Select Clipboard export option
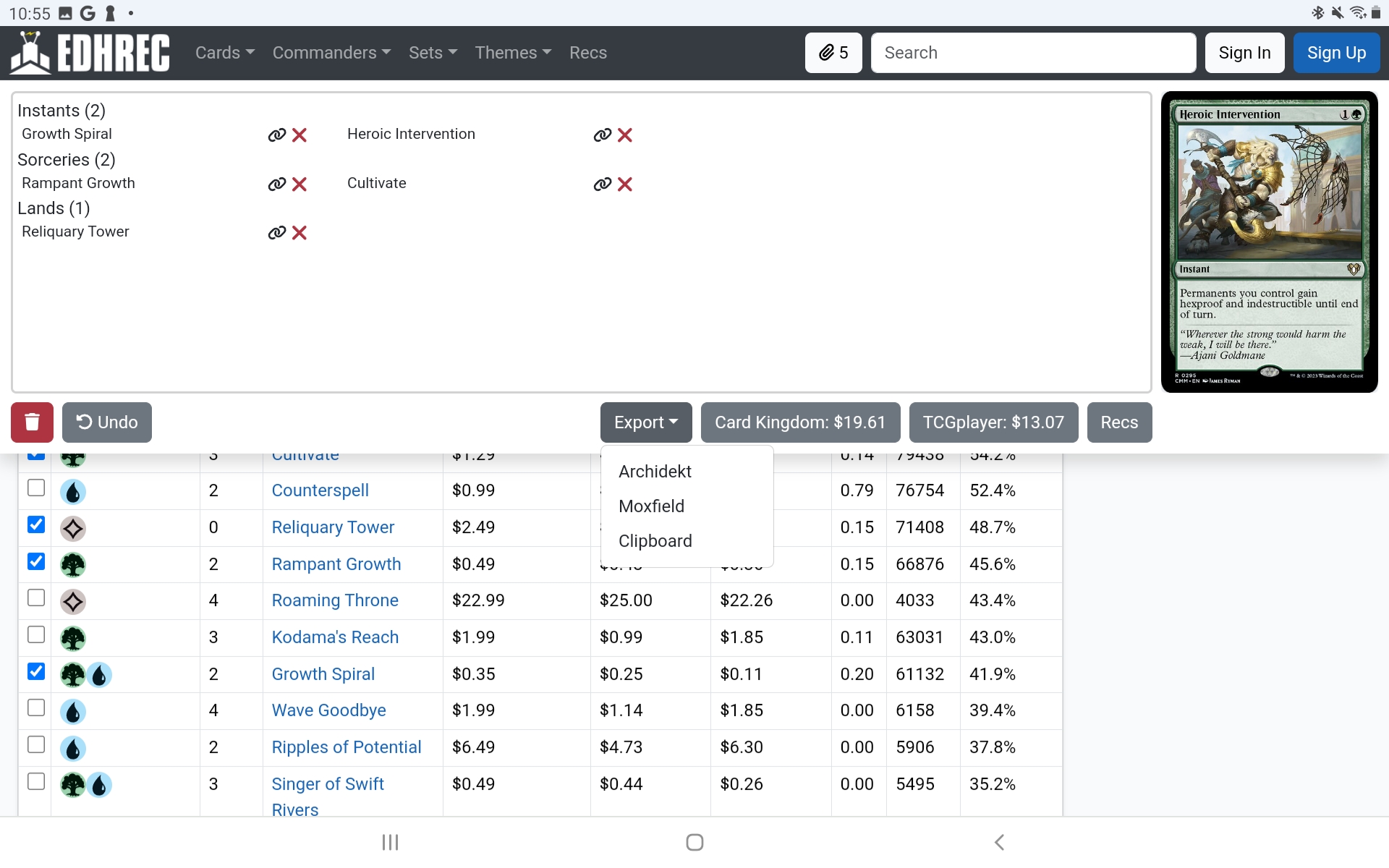This screenshot has width=1389, height=868. (655, 541)
